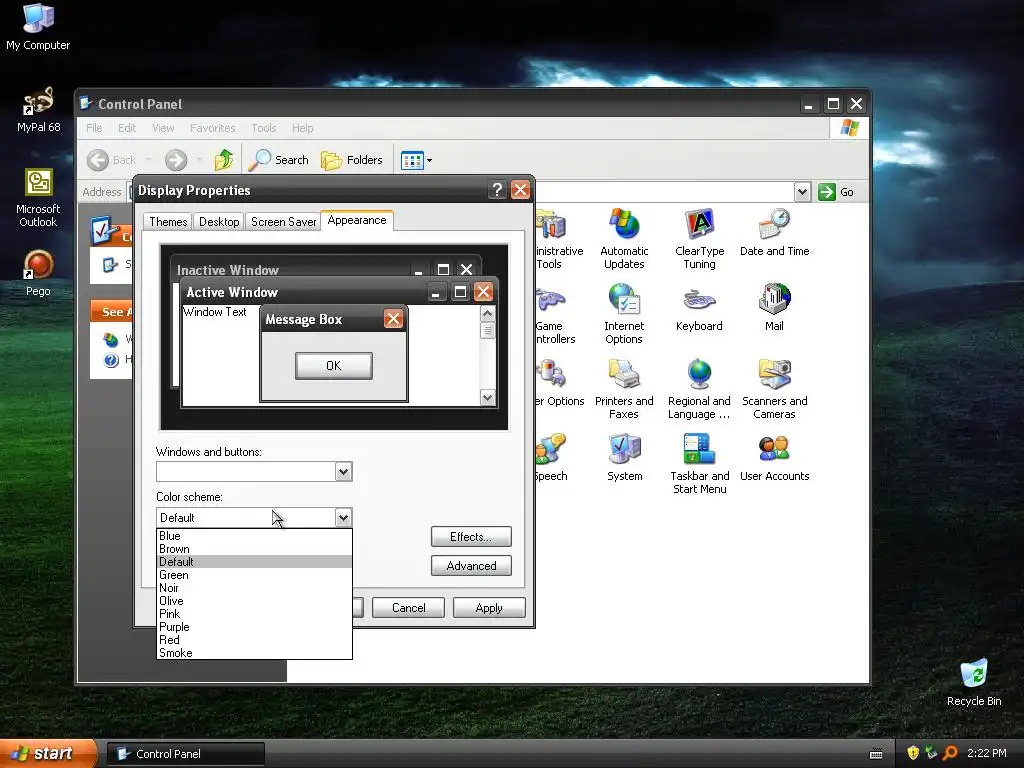1024x768 pixels.
Task: Choose Noir from the color scheme list
Action: pos(254,588)
